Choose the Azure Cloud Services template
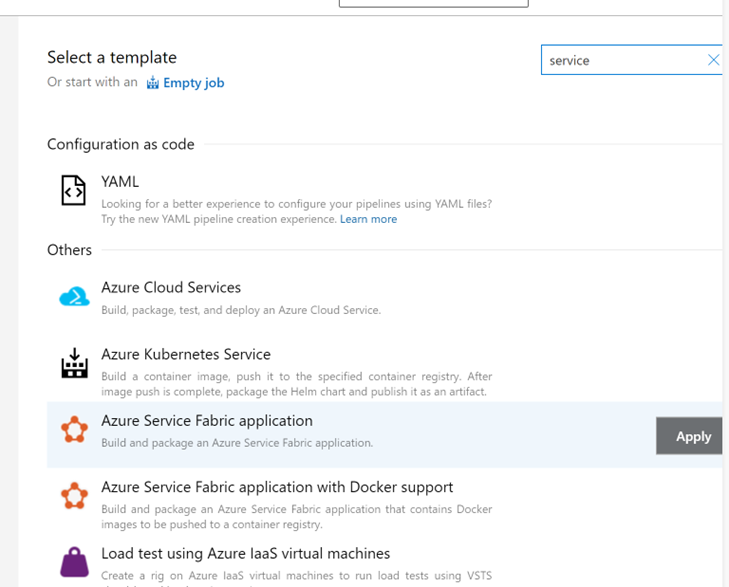This screenshot has width=729, height=587. click(x=171, y=288)
